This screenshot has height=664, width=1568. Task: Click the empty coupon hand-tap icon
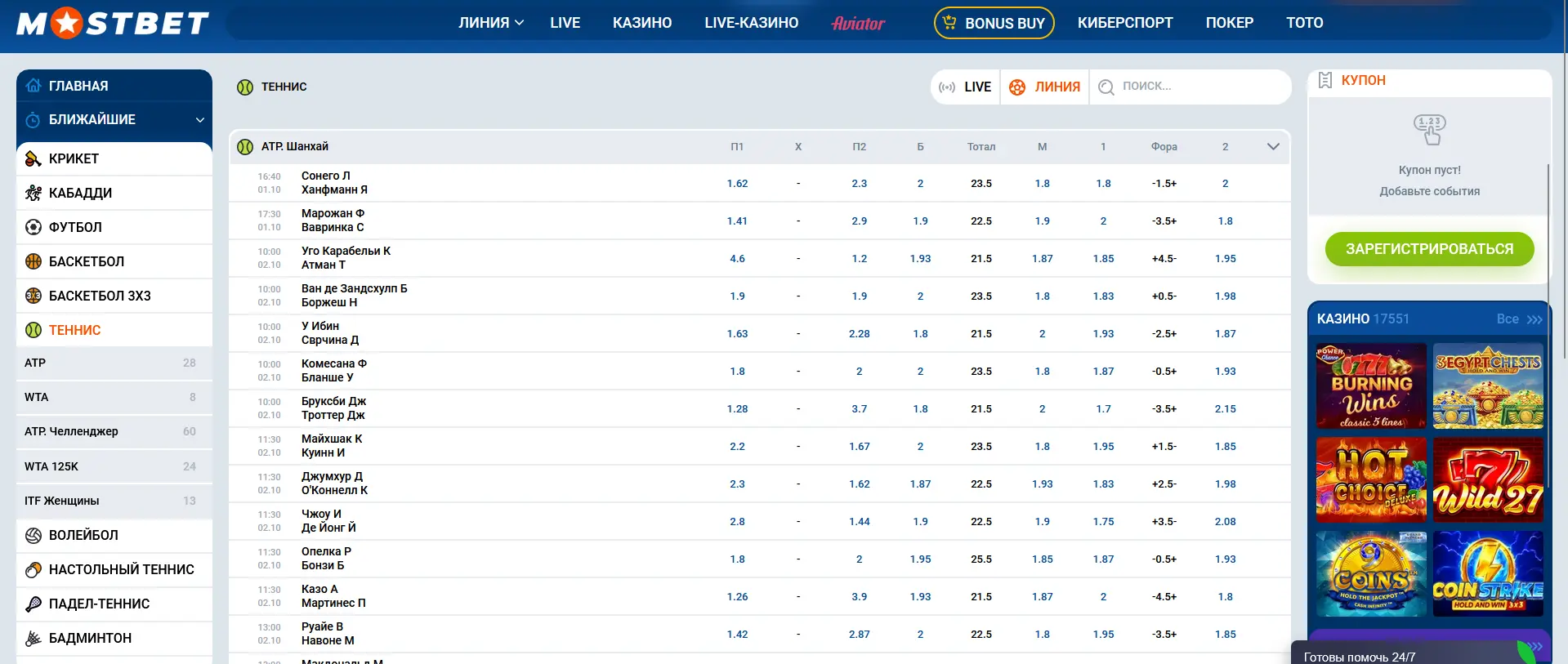click(1430, 130)
